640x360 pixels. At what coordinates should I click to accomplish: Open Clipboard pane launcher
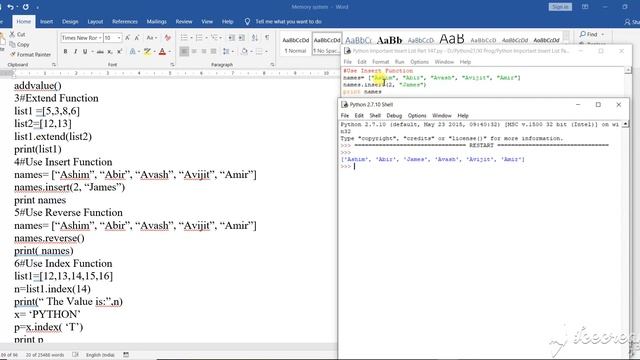coord(53,65)
